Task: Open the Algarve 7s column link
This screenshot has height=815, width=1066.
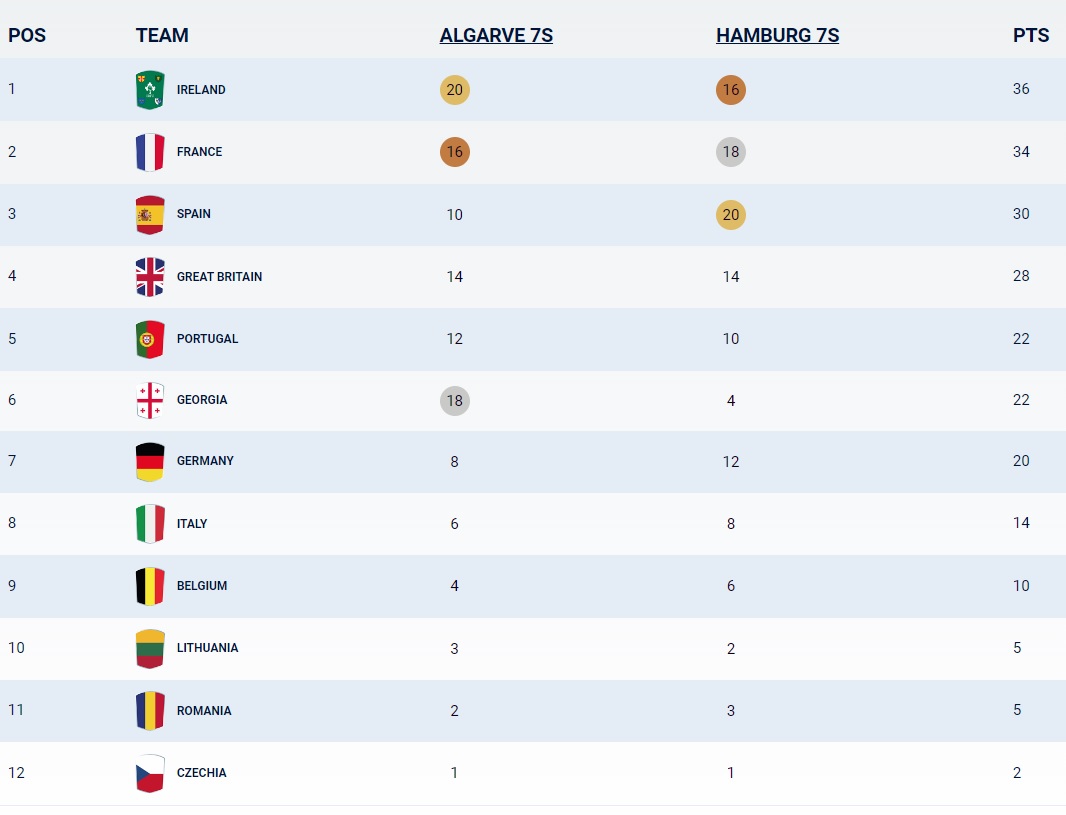Action: [496, 35]
